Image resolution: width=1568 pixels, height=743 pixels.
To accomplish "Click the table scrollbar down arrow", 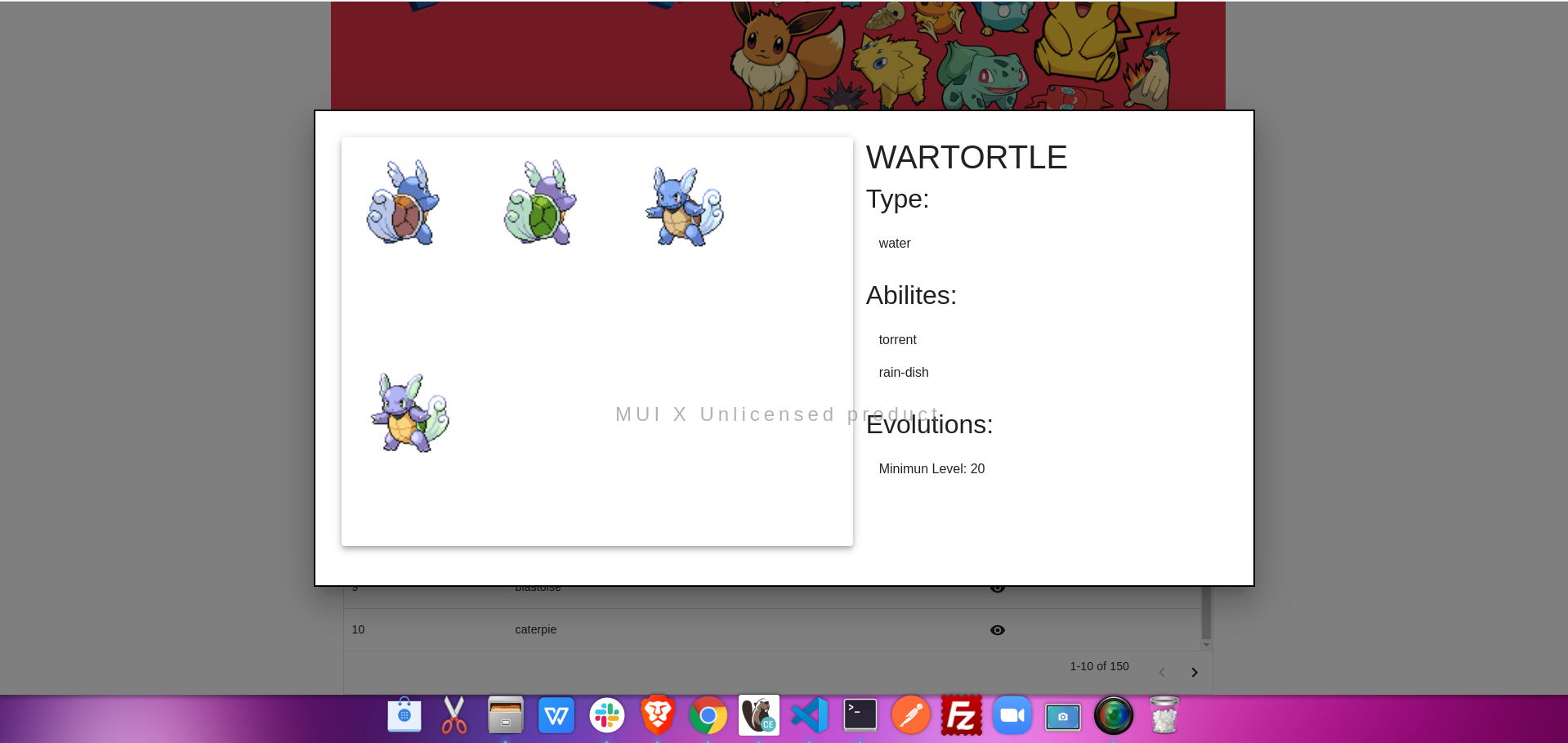I will pyautogui.click(x=1205, y=645).
